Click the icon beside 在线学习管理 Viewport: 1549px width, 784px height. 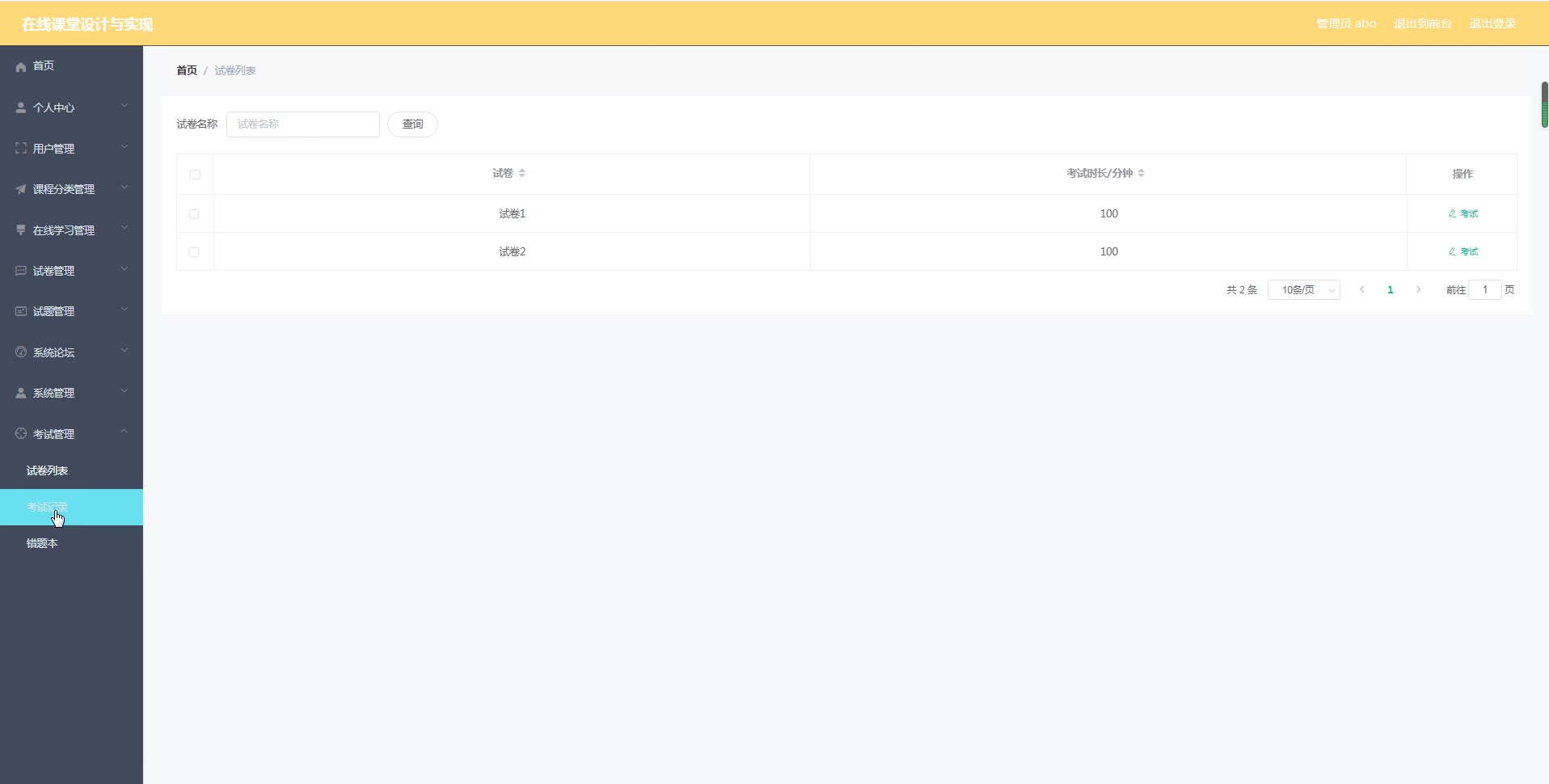pos(21,230)
